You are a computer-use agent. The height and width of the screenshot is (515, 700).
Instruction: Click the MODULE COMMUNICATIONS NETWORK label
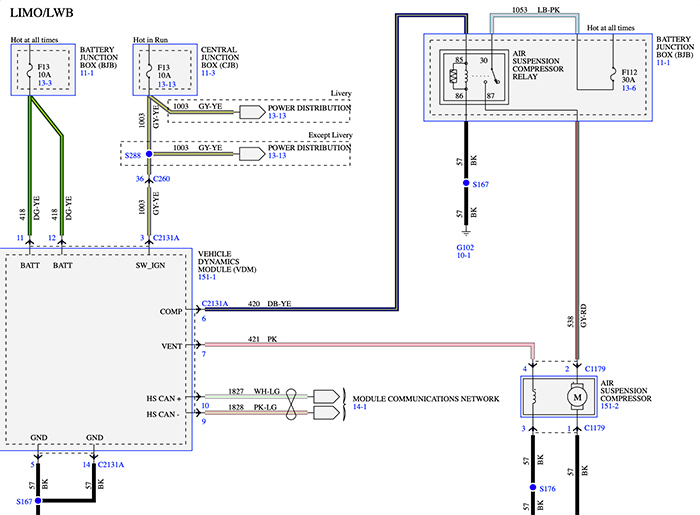426,399
